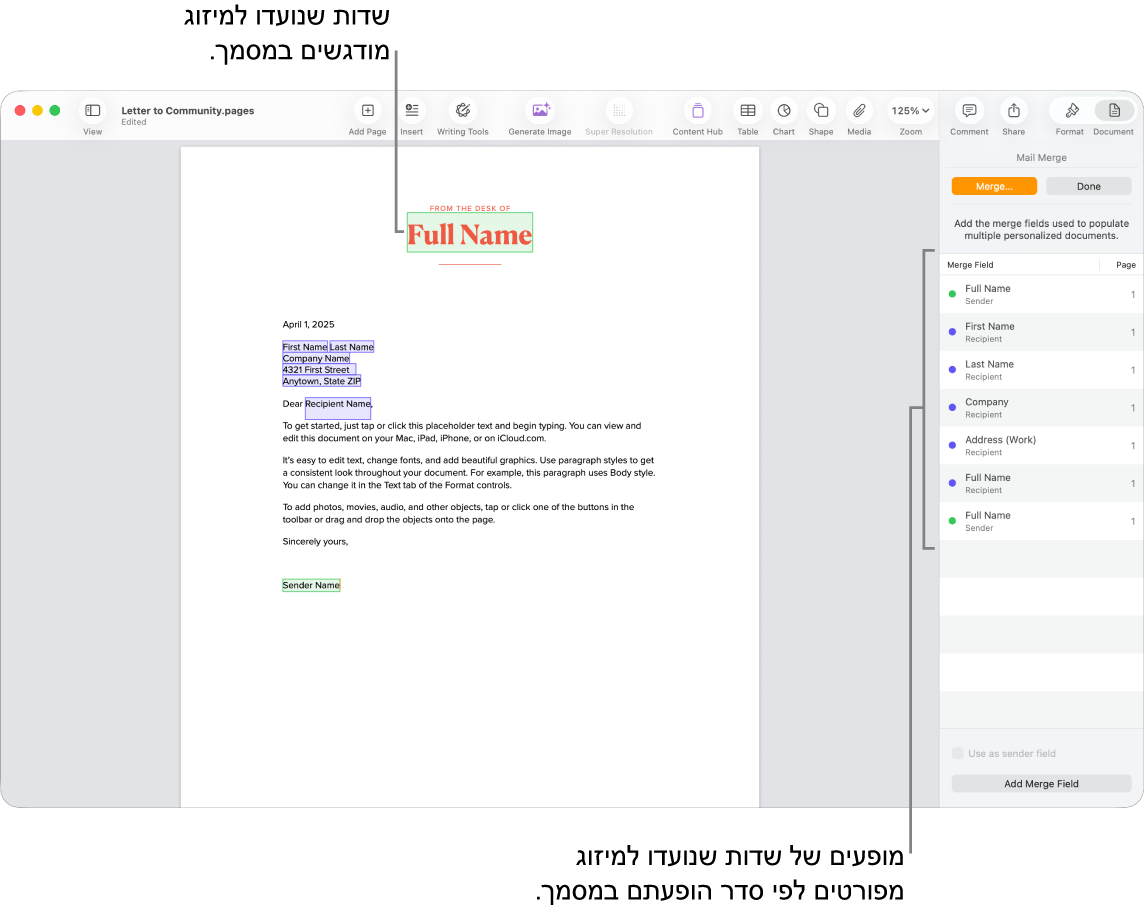Select the Company recipient merge field row
The width and height of the screenshot is (1144, 918).
(x=1040, y=408)
